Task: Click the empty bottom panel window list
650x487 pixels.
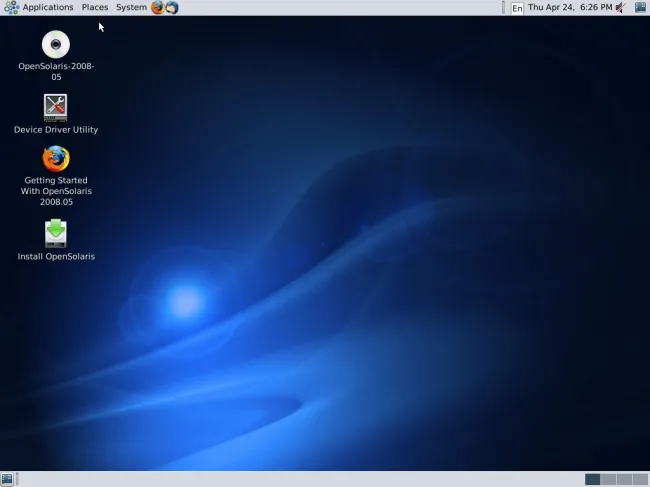Action: (x=300, y=479)
